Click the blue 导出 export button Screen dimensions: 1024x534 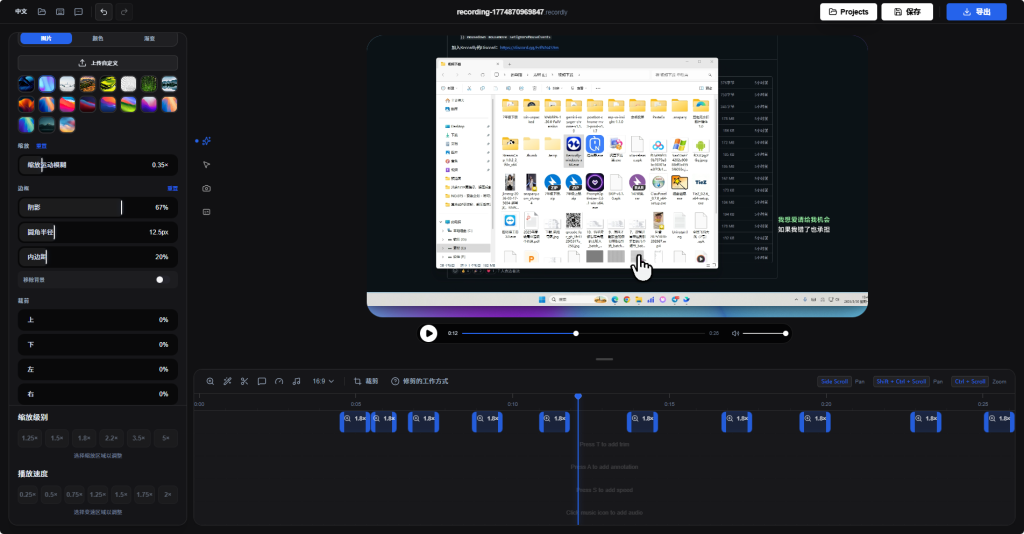click(x=976, y=12)
